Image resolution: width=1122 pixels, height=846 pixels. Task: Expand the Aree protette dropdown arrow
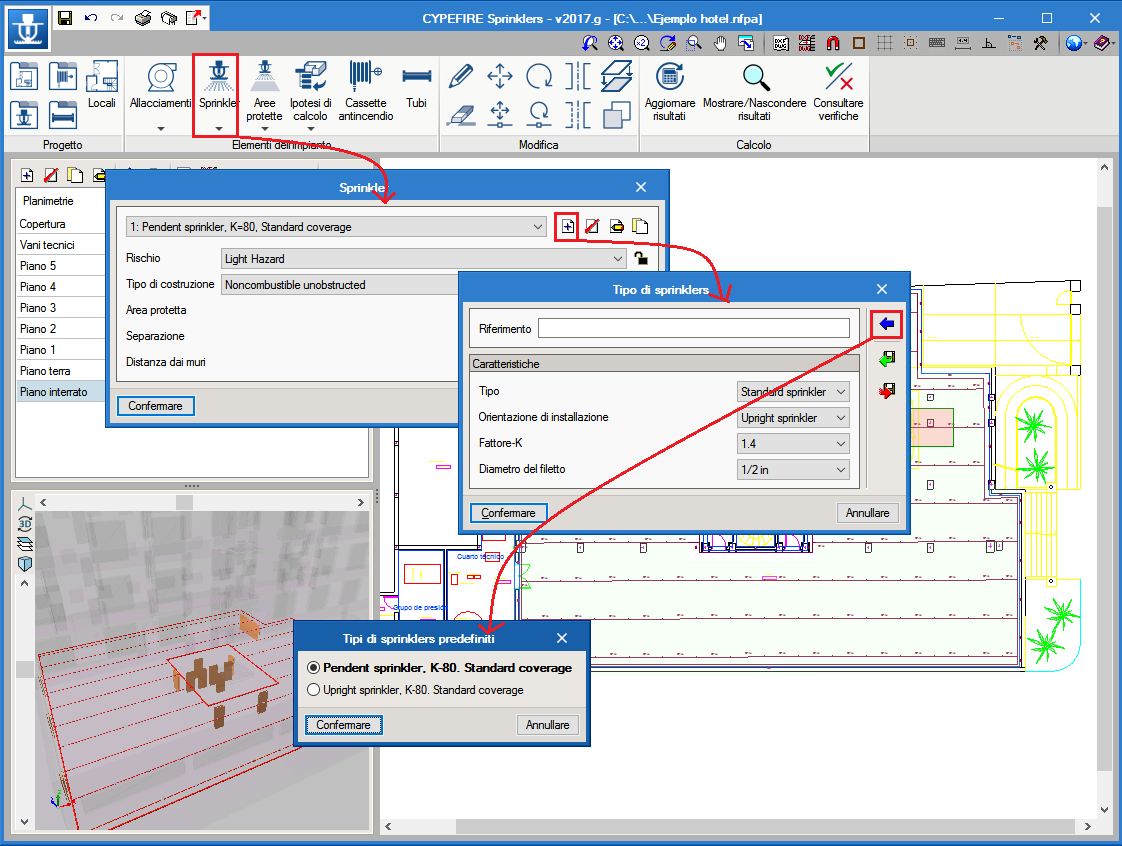264,129
